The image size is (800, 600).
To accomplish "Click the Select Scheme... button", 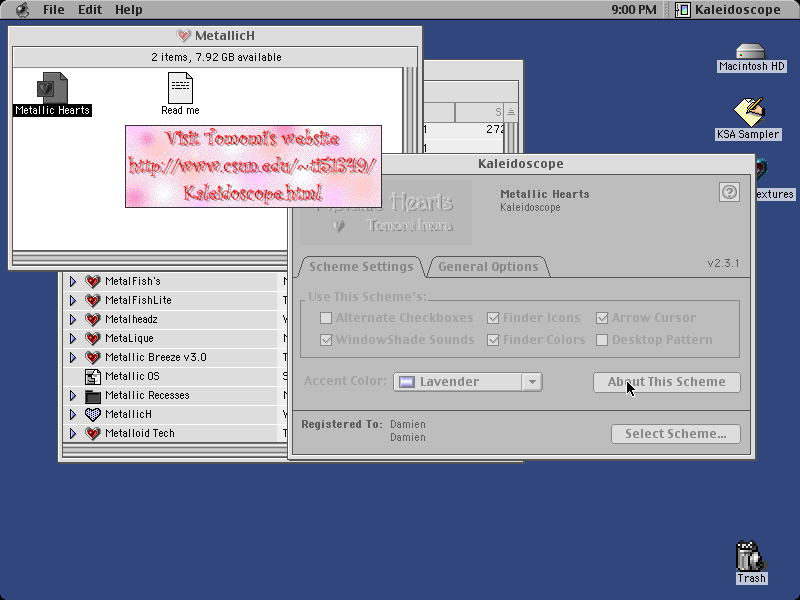I will point(676,434).
